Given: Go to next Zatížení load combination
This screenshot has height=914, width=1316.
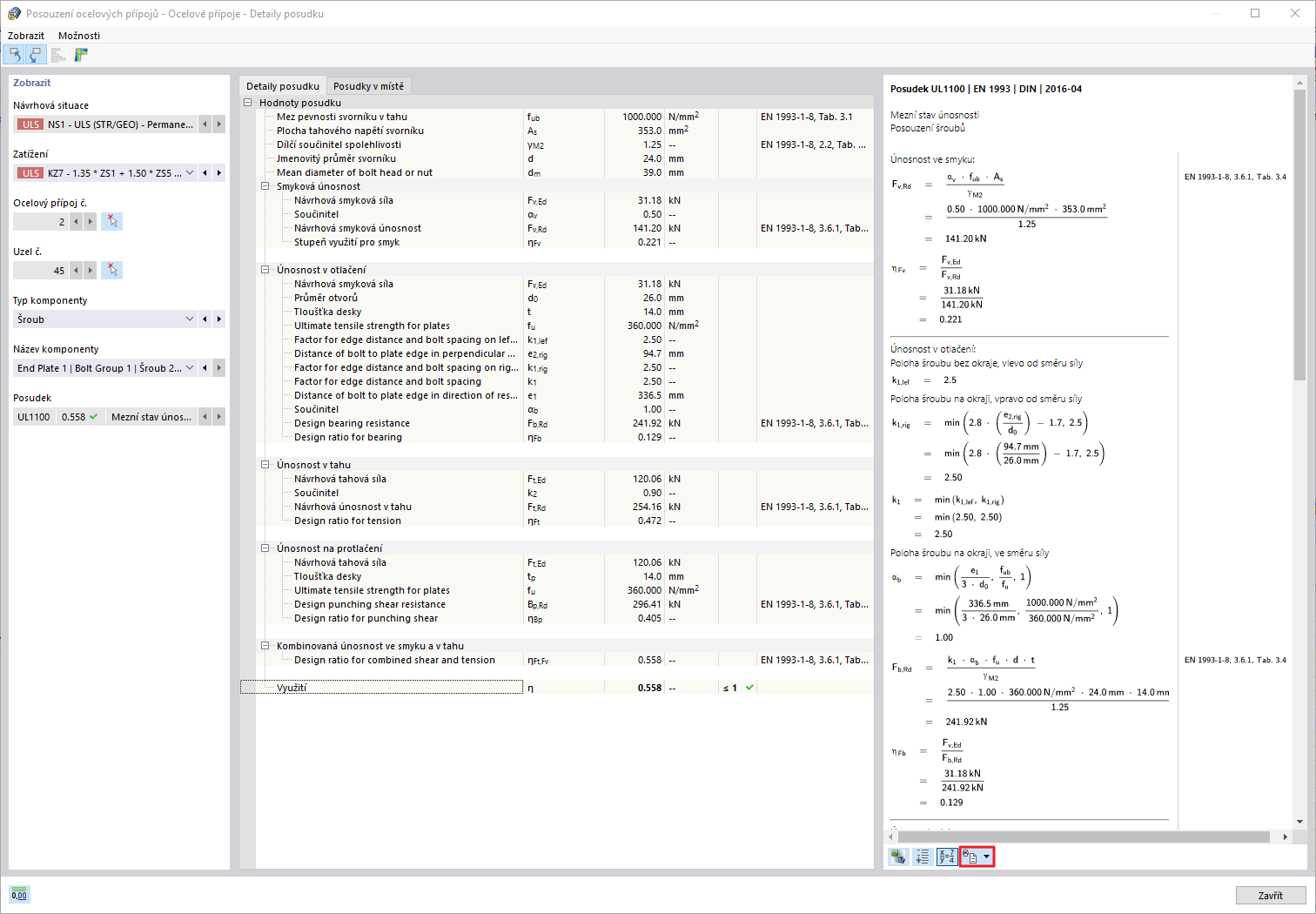Looking at the screenshot, I should click(x=219, y=173).
